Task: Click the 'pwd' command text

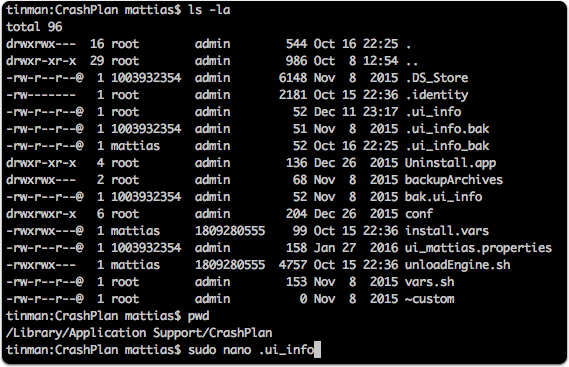Action: pyautogui.click(x=198, y=316)
